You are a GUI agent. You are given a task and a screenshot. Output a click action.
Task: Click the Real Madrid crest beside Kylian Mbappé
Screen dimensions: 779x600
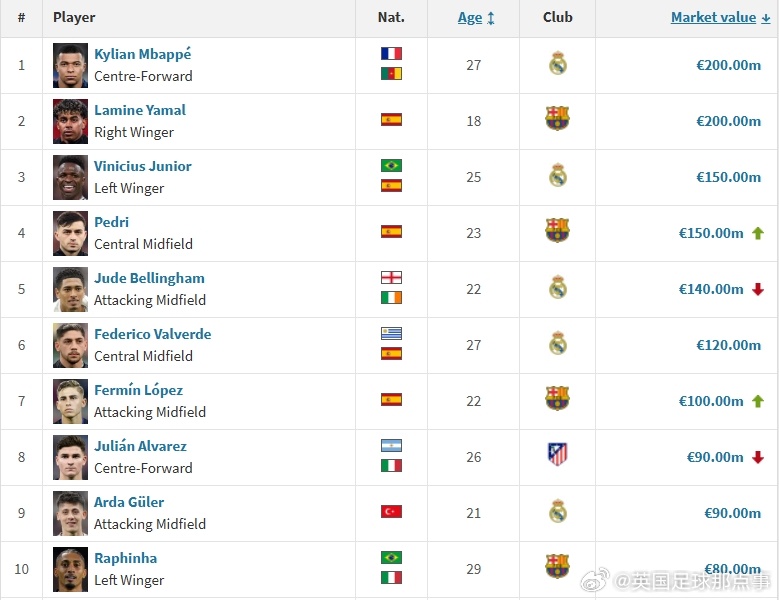557,65
